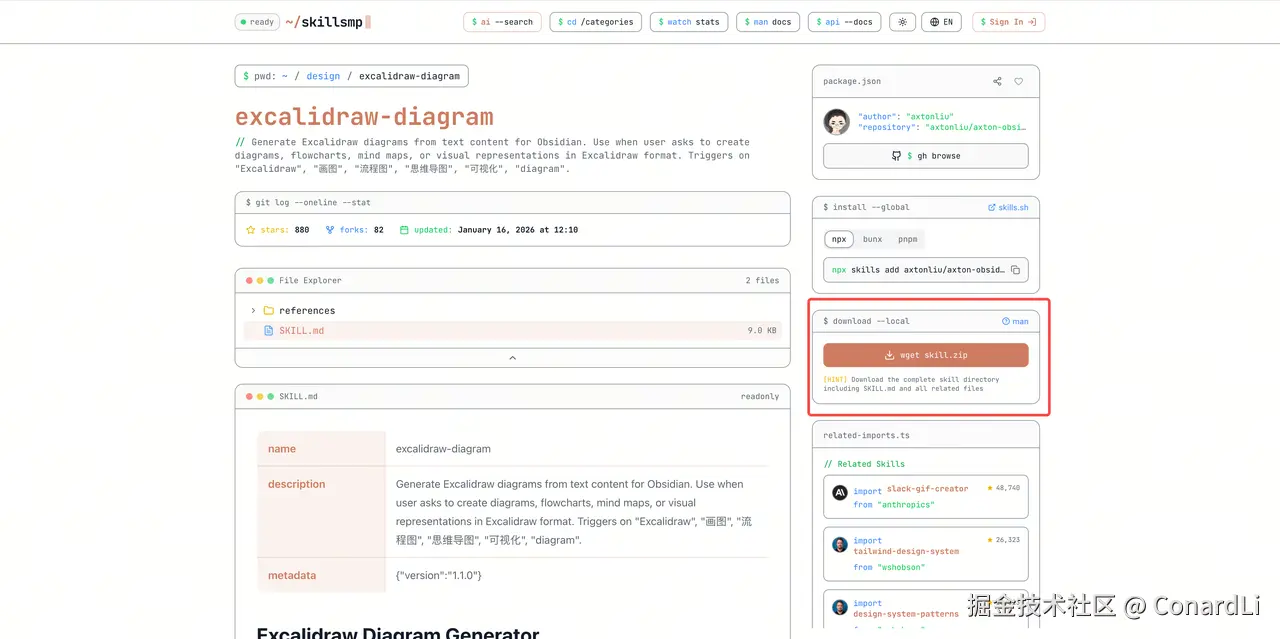This screenshot has height=639, width=1280.
Task: Open the EN language selector
Action: tap(942, 22)
